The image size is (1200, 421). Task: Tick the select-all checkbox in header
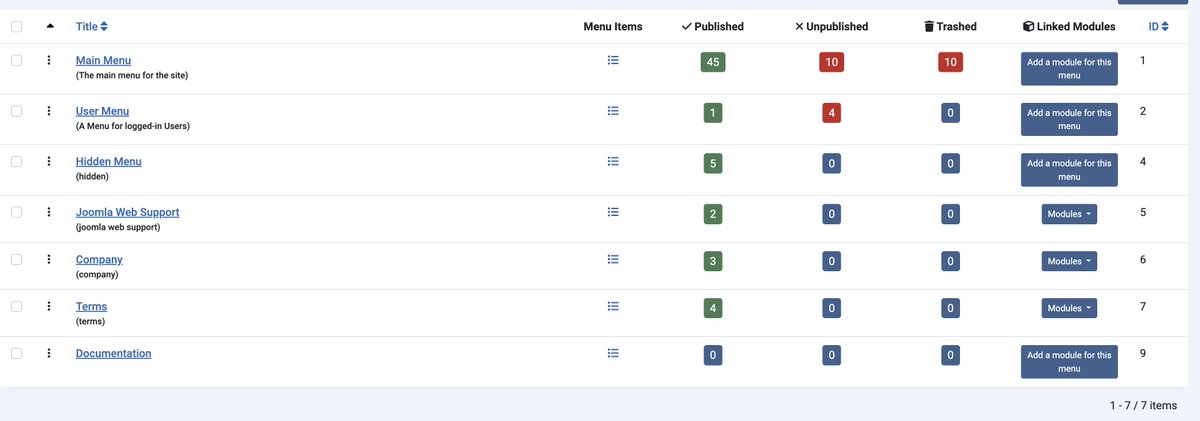tap(16, 27)
